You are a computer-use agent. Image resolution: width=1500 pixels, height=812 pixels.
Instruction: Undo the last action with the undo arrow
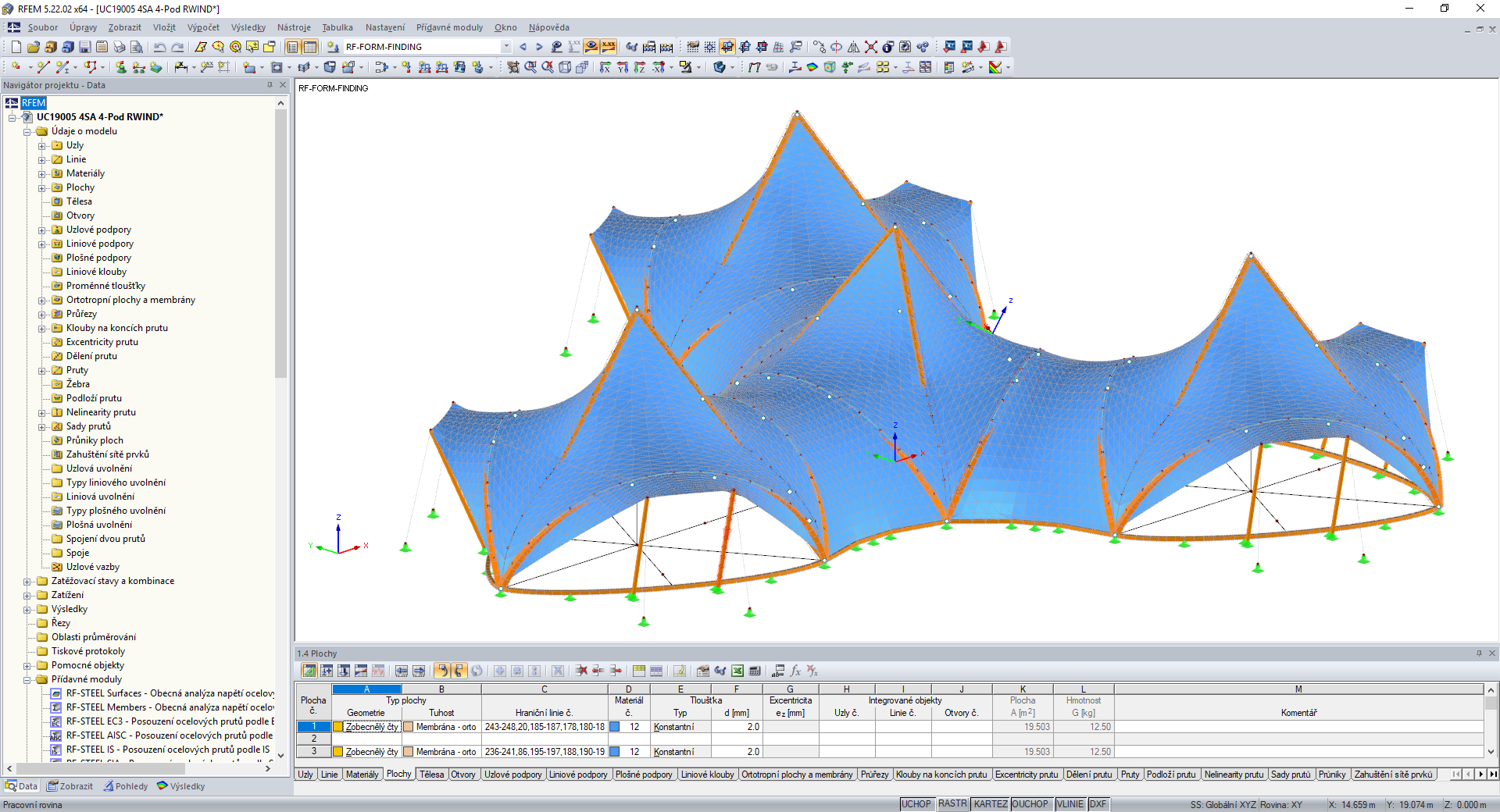click(x=159, y=47)
